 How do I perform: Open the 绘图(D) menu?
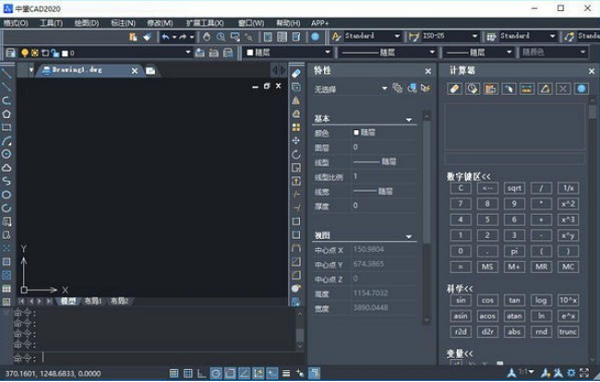87,23
